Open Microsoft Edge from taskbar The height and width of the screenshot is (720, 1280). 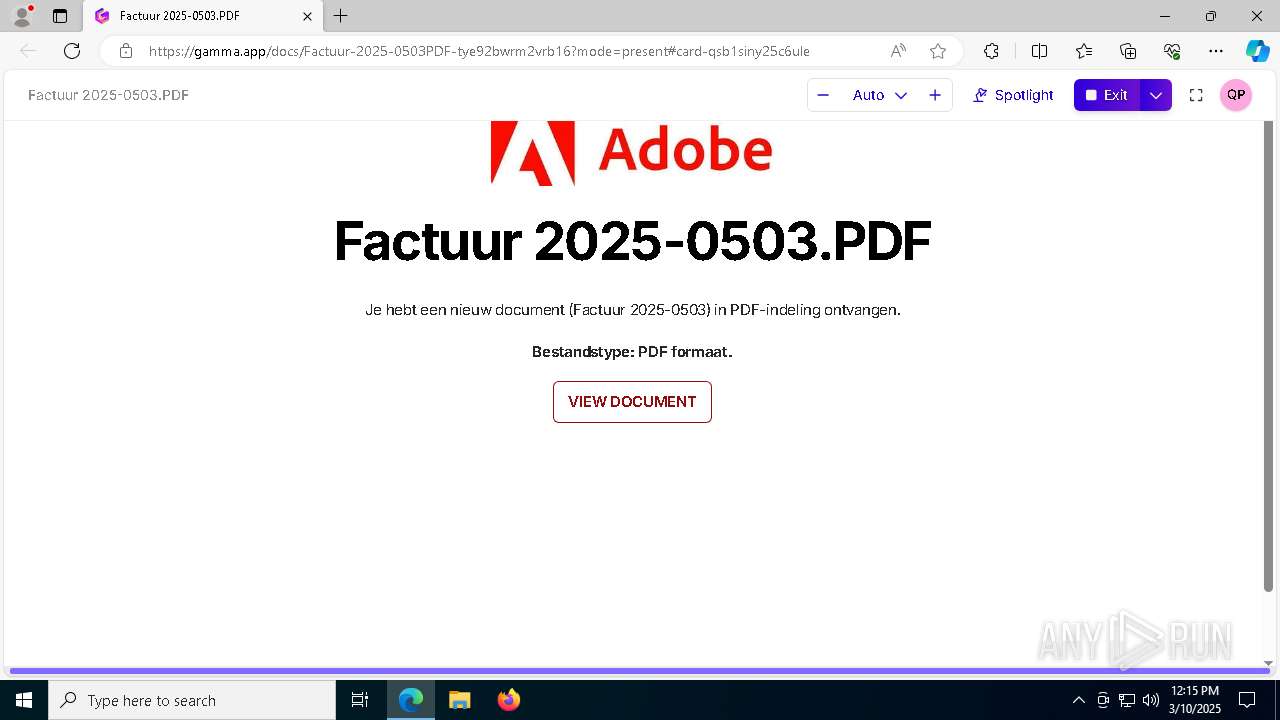[x=411, y=700]
